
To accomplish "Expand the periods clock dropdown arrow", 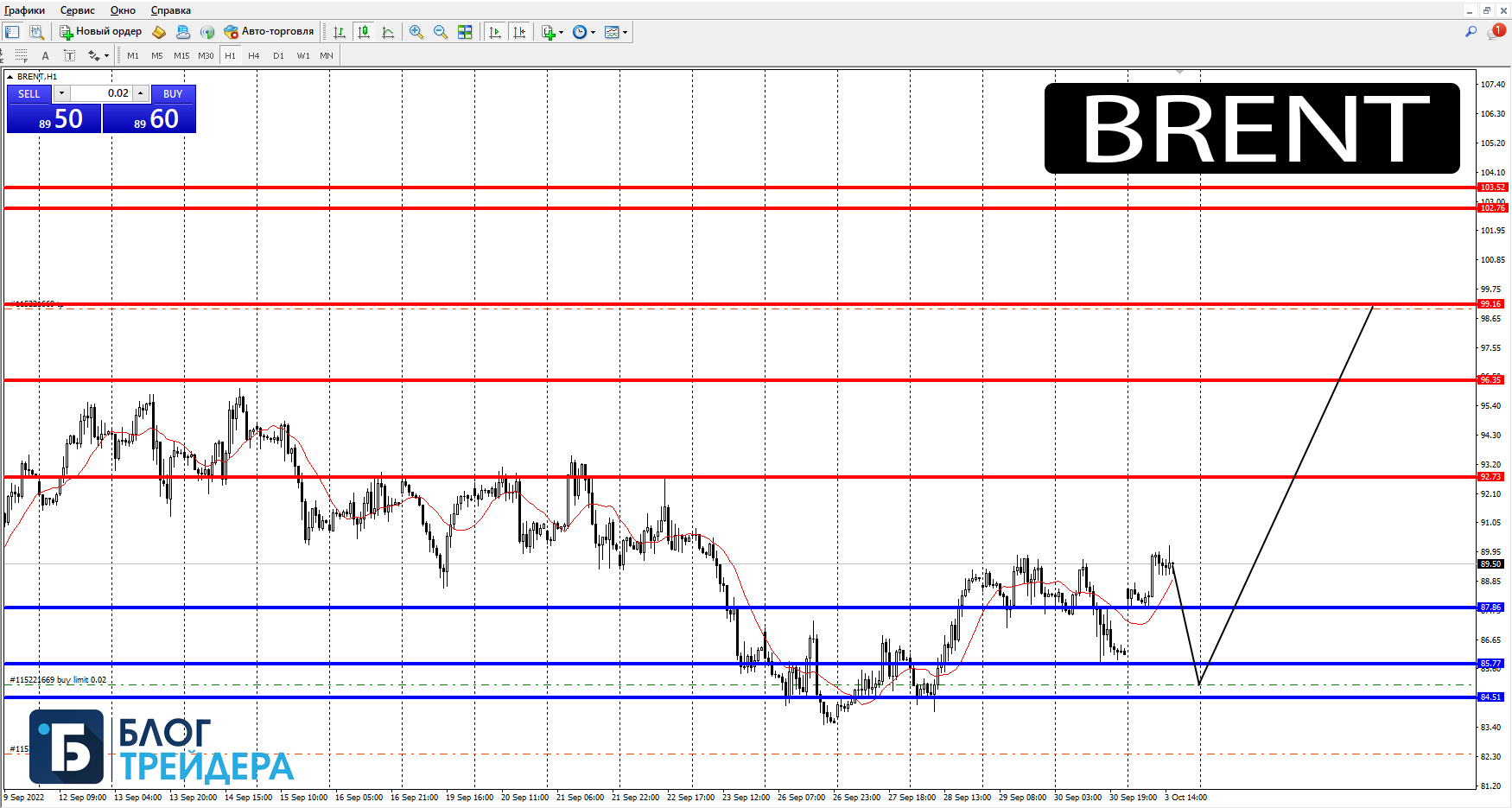I will coord(593,33).
